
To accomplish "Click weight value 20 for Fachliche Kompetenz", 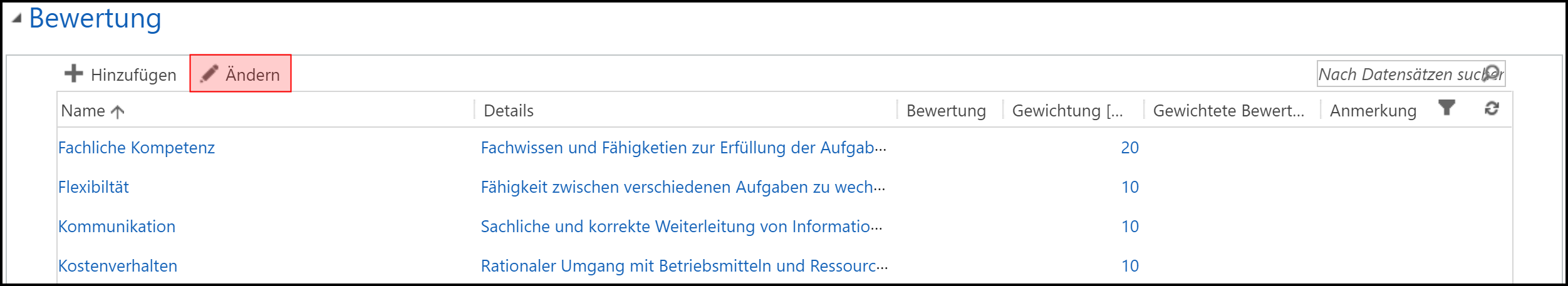I will pos(1129,148).
